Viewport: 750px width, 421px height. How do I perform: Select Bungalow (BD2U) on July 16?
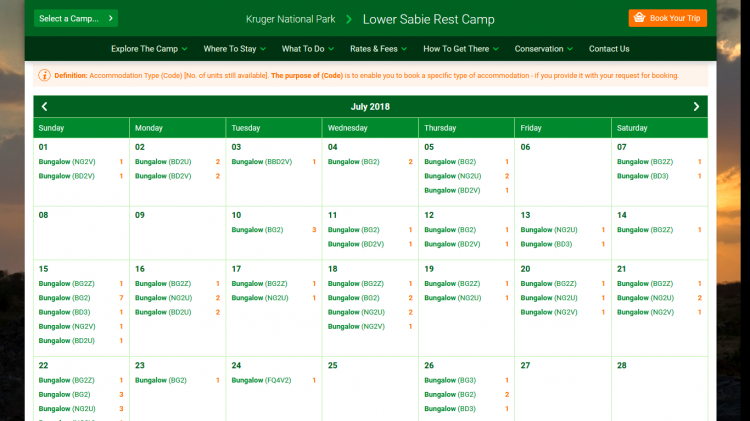(x=163, y=312)
